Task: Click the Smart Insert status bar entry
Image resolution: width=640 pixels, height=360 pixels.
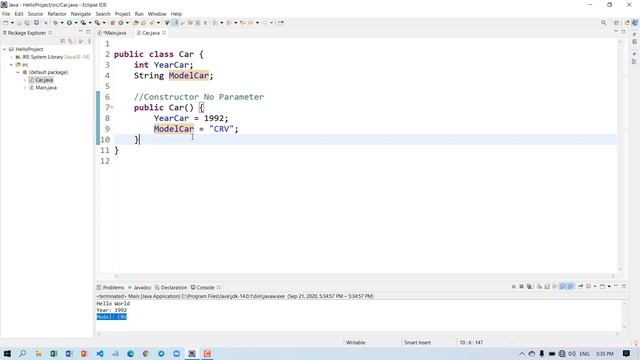Action: pos(417,342)
